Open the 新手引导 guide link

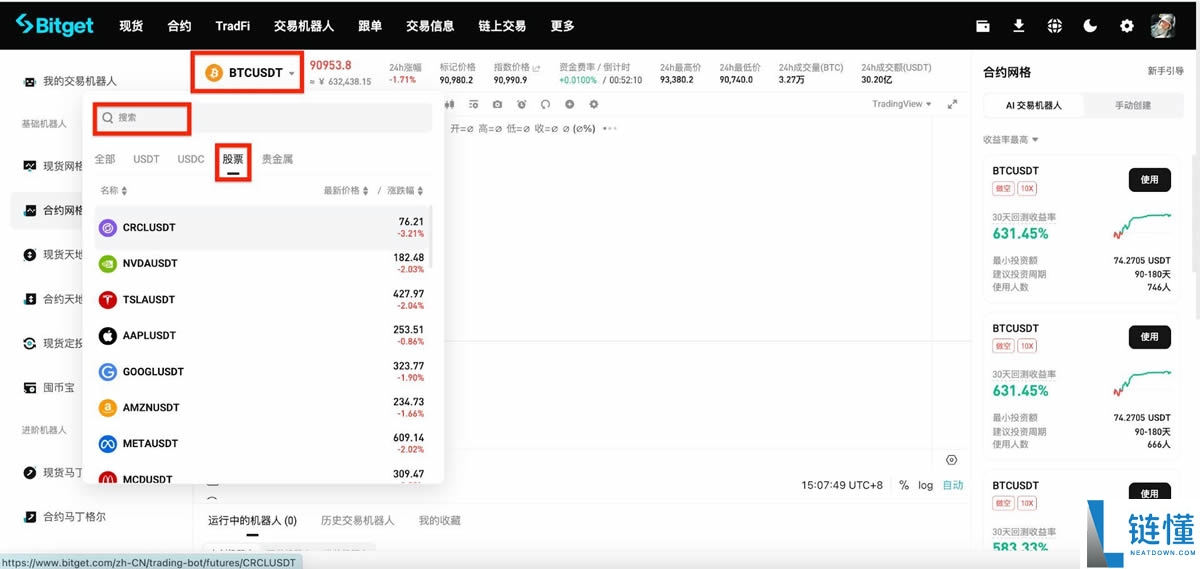(x=1168, y=72)
